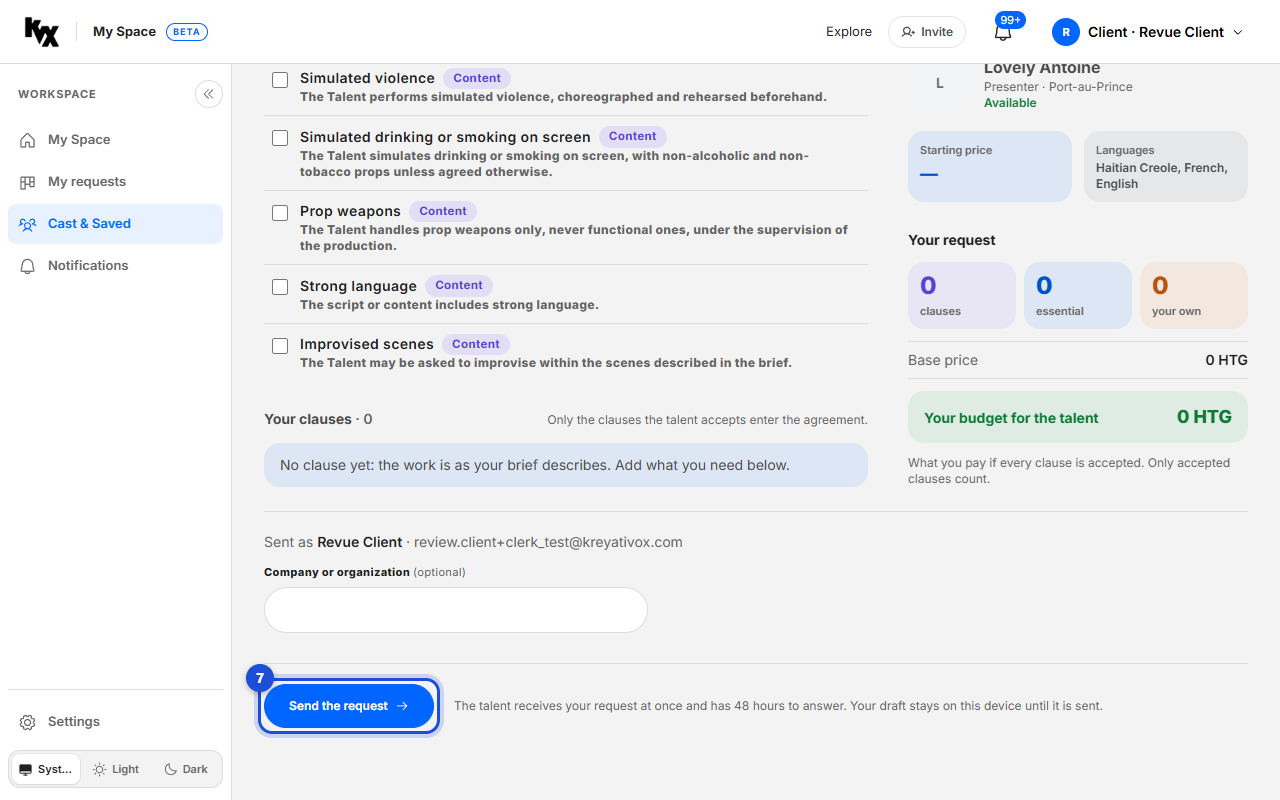
Task: Click the Content tag beside Improvised scenes
Action: [476, 344]
